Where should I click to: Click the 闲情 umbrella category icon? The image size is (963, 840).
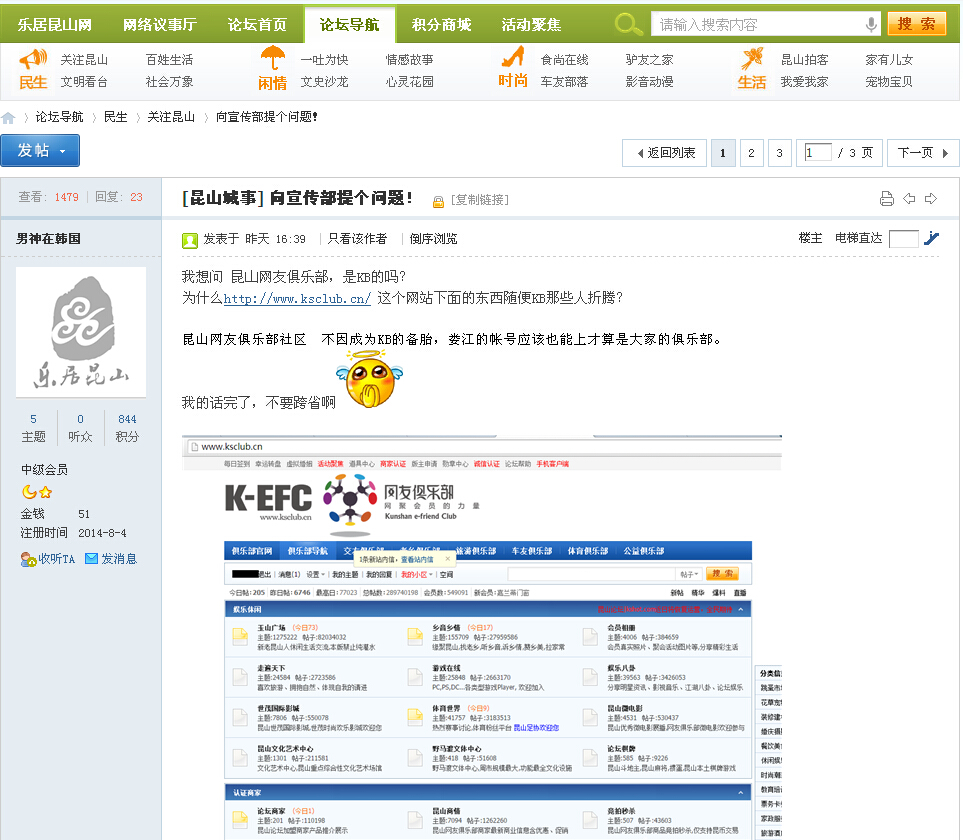click(272, 60)
